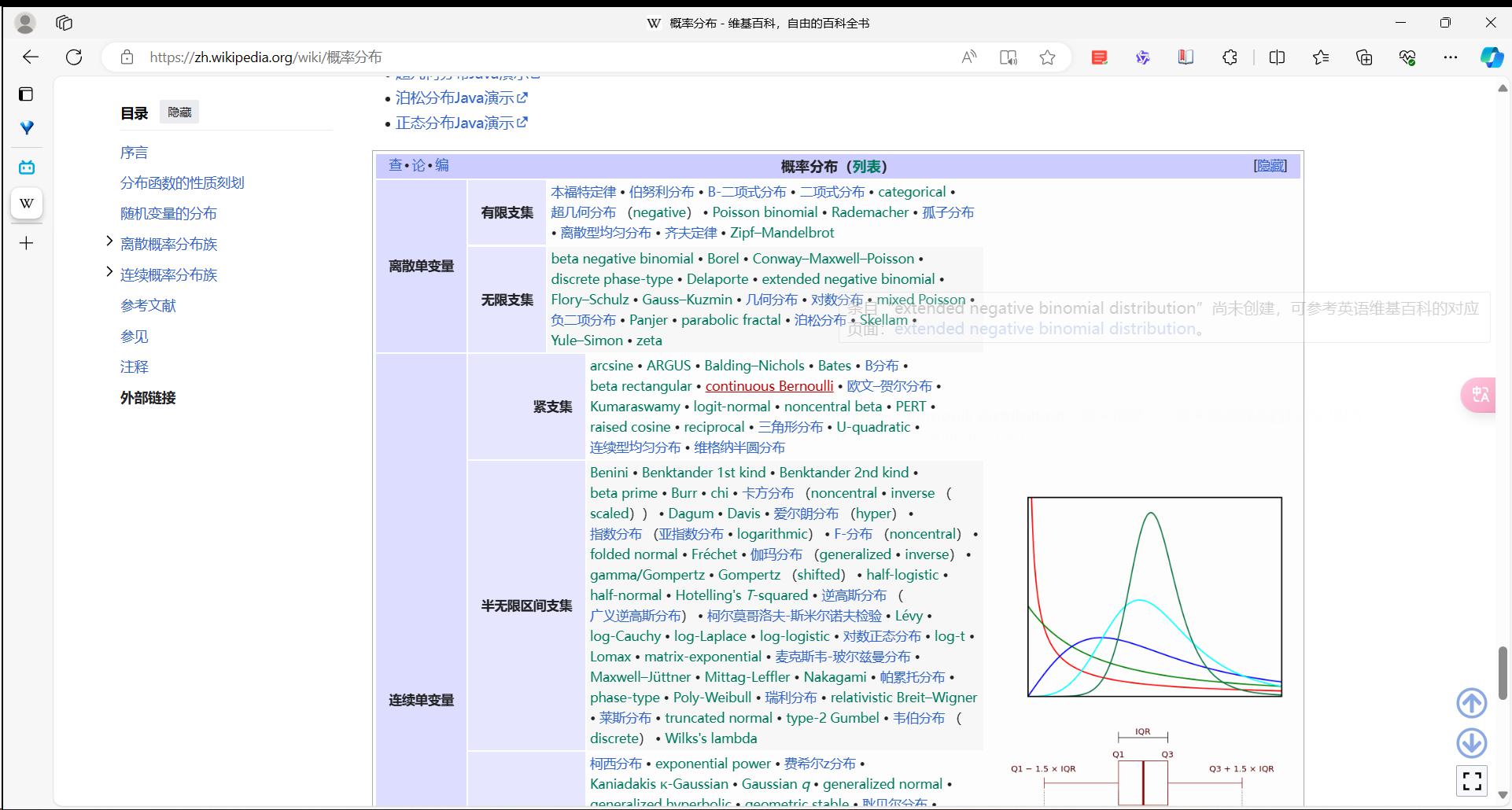Image resolution: width=1512 pixels, height=810 pixels.
Task: Open browser essentials heart icon
Action: (x=1407, y=57)
